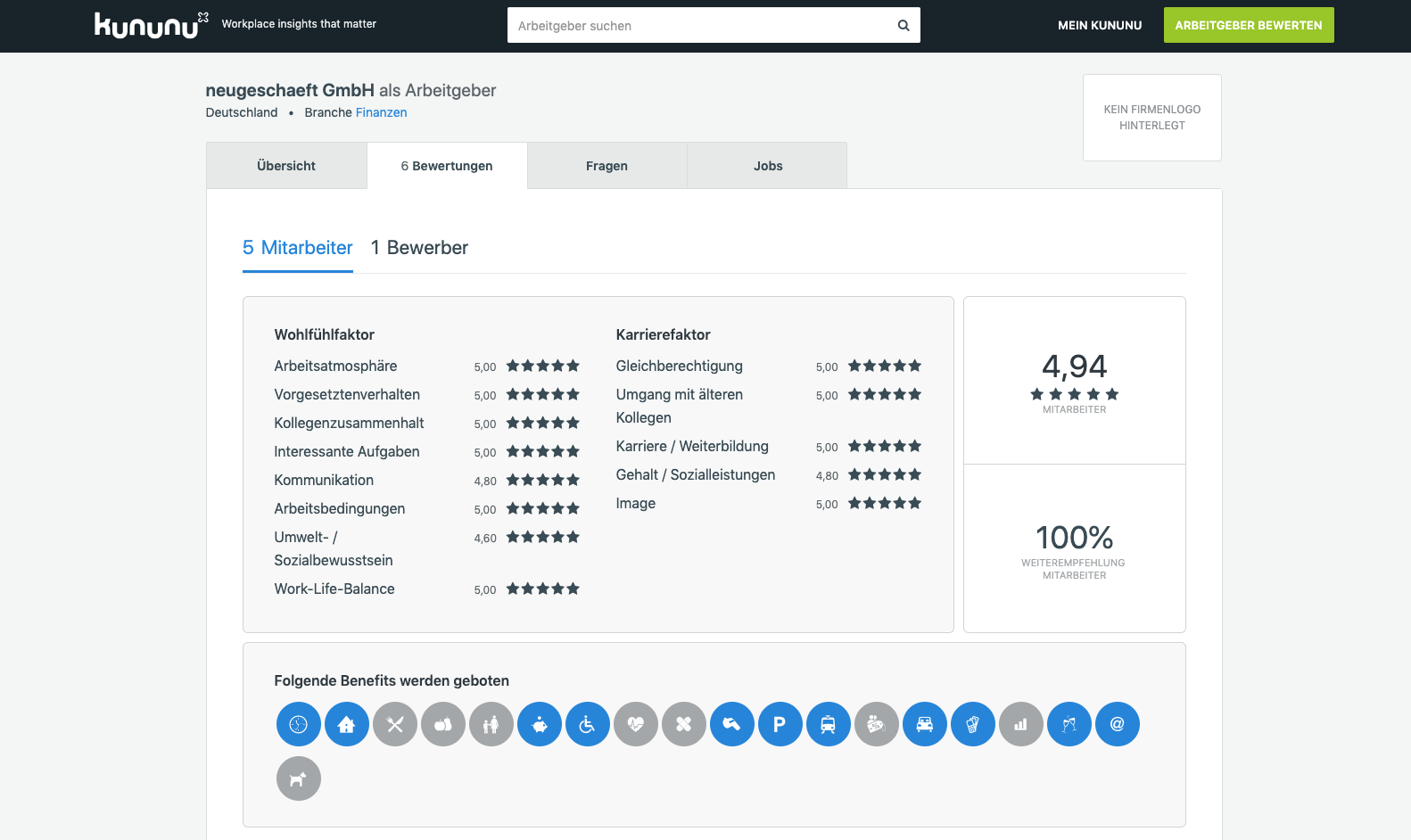The height and width of the screenshot is (840, 1411).
Task: Select the canteen fork-and-knife benefit icon
Action: (395, 724)
